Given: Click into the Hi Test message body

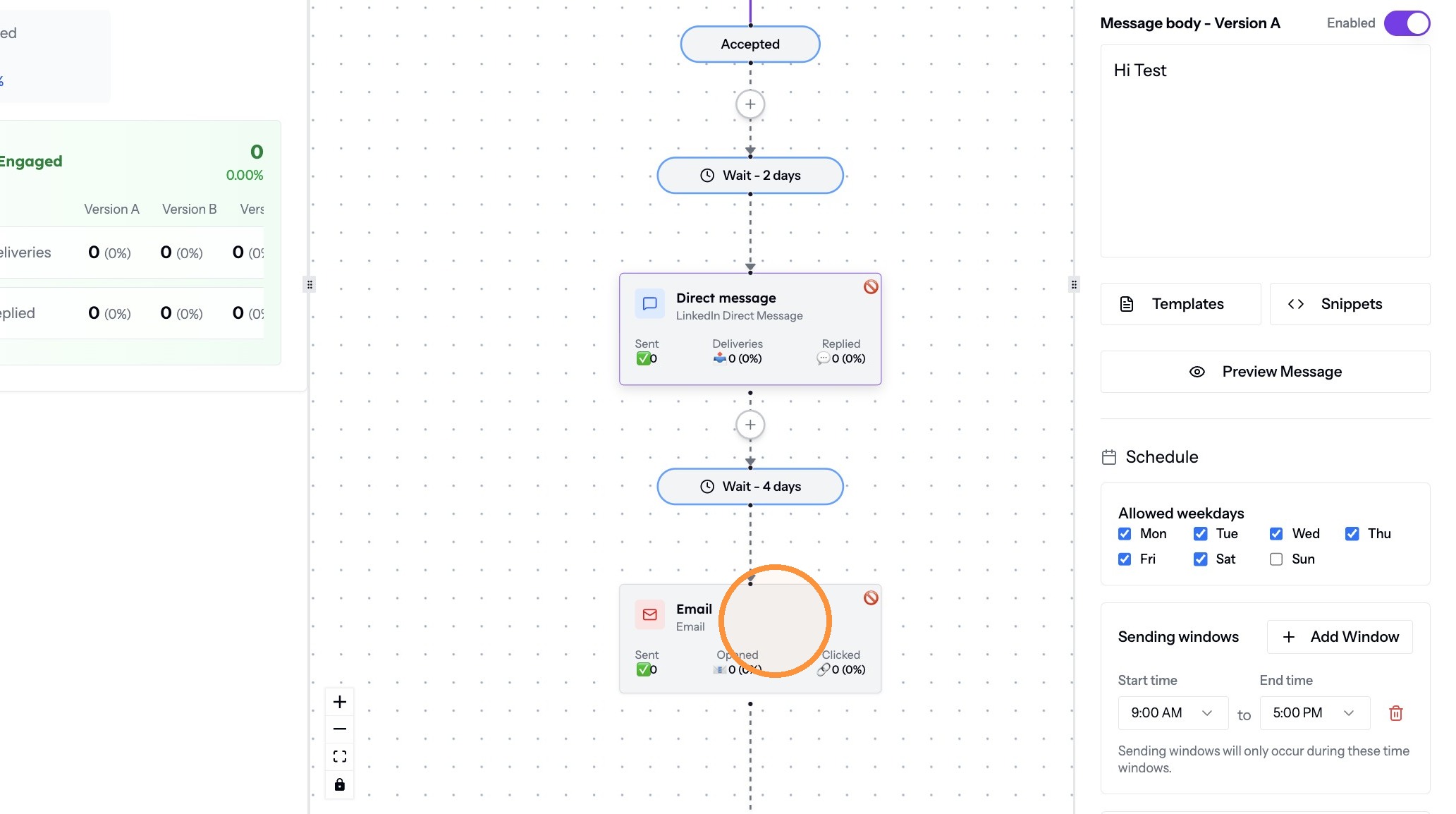Looking at the screenshot, I should pos(1265,151).
